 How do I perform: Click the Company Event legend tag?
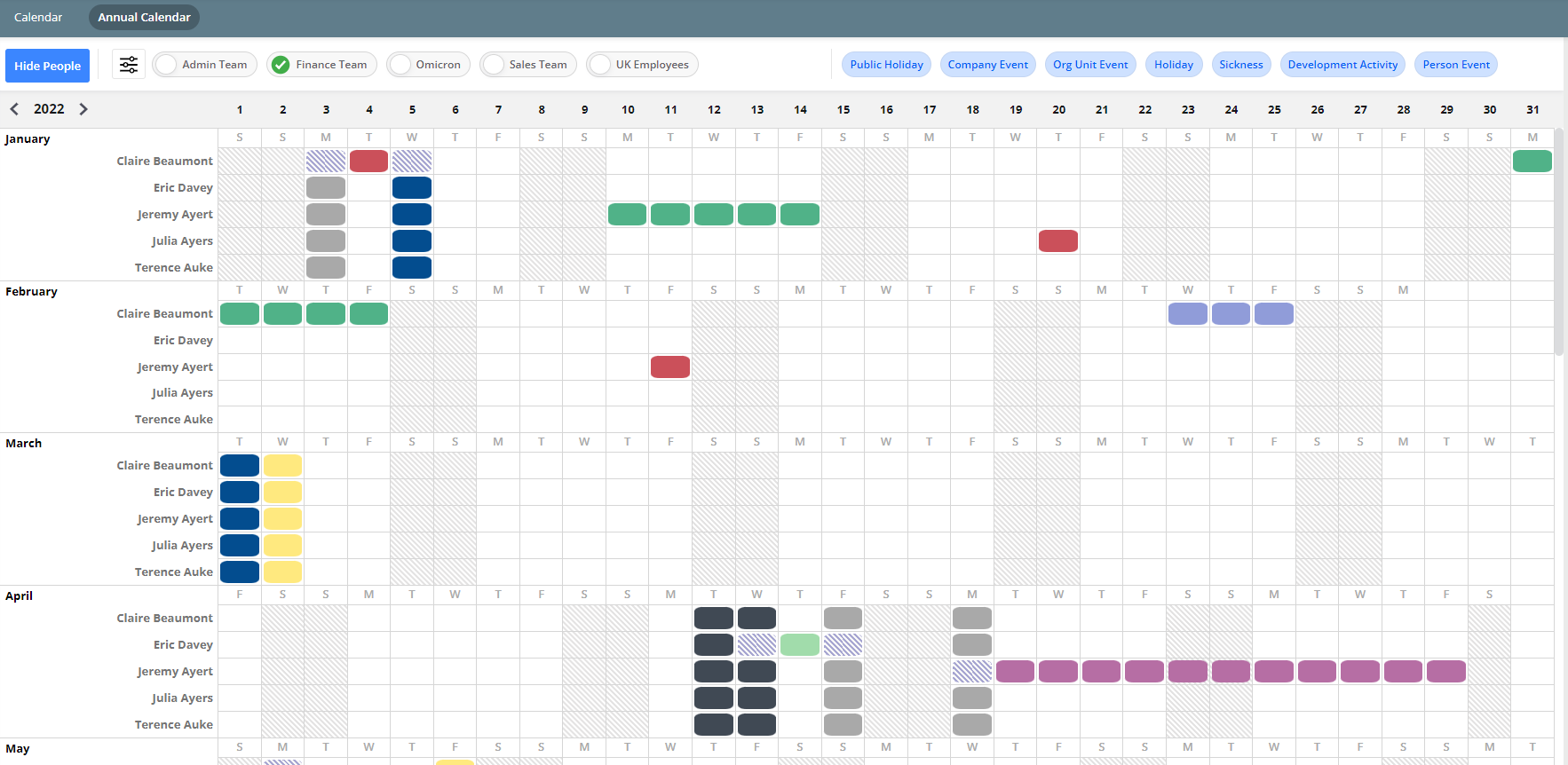tap(987, 65)
